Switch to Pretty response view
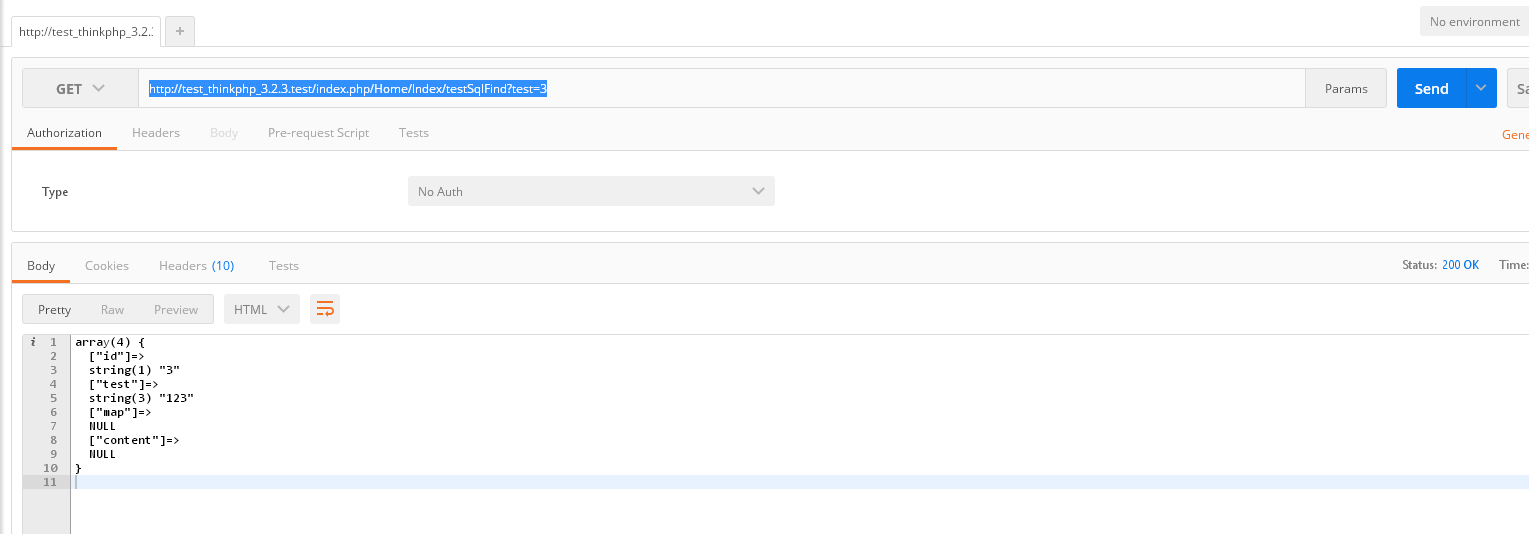This screenshot has height=534, width=1529. 55,309
